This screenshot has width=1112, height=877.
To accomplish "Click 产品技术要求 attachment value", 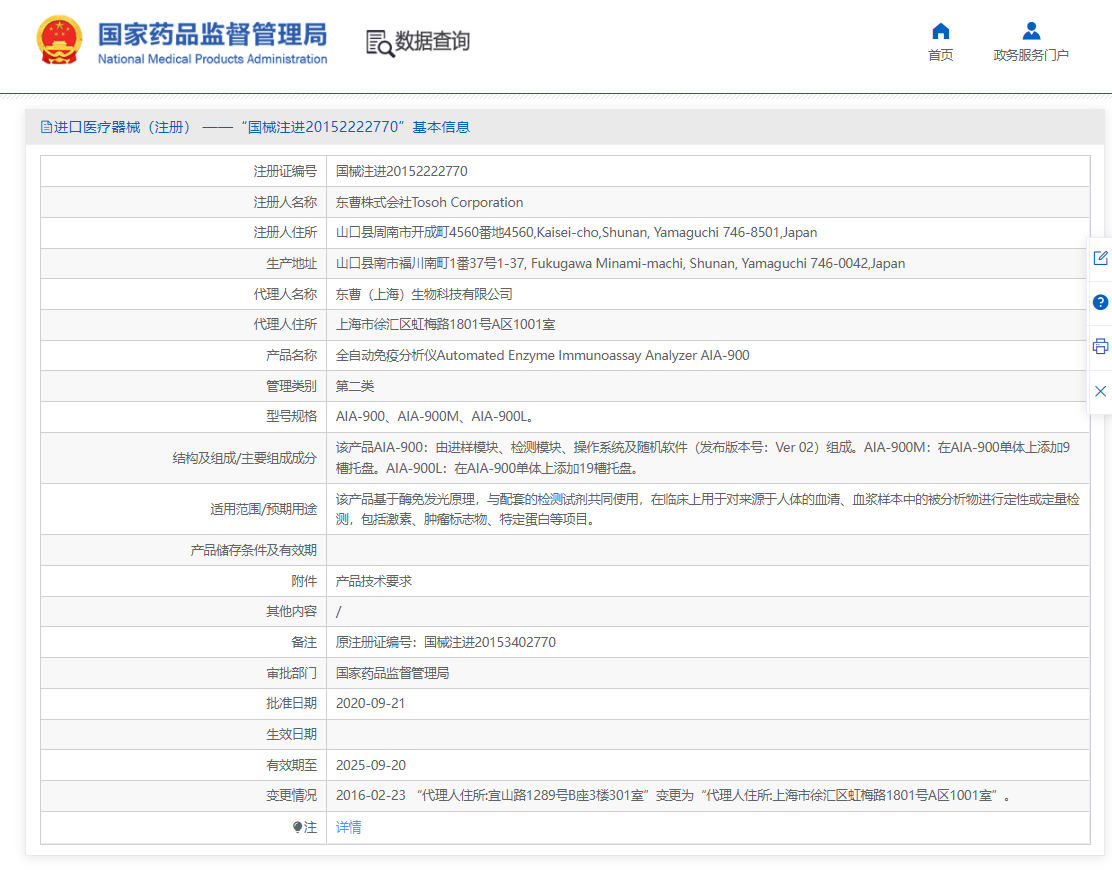I will (x=374, y=581).
